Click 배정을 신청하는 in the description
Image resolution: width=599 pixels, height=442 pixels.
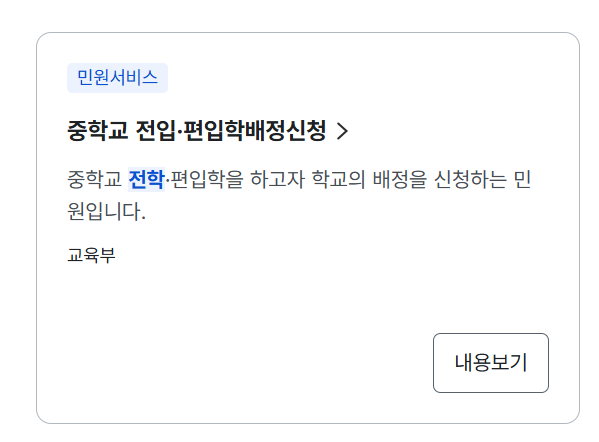pos(440,179)
